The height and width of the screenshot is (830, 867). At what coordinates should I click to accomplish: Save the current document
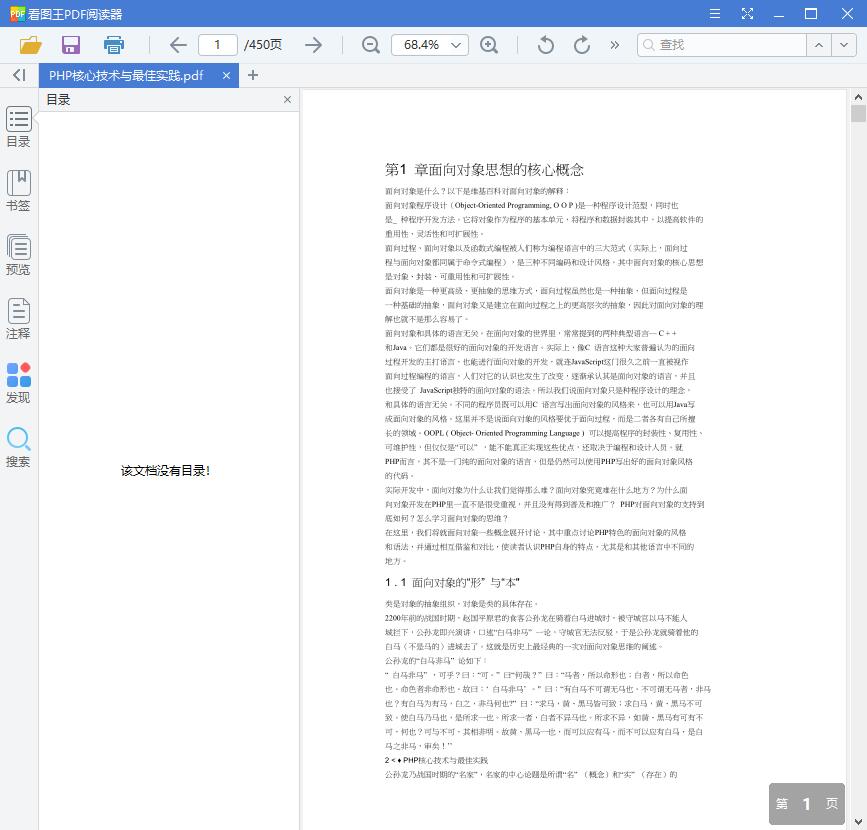pos(70,45)
